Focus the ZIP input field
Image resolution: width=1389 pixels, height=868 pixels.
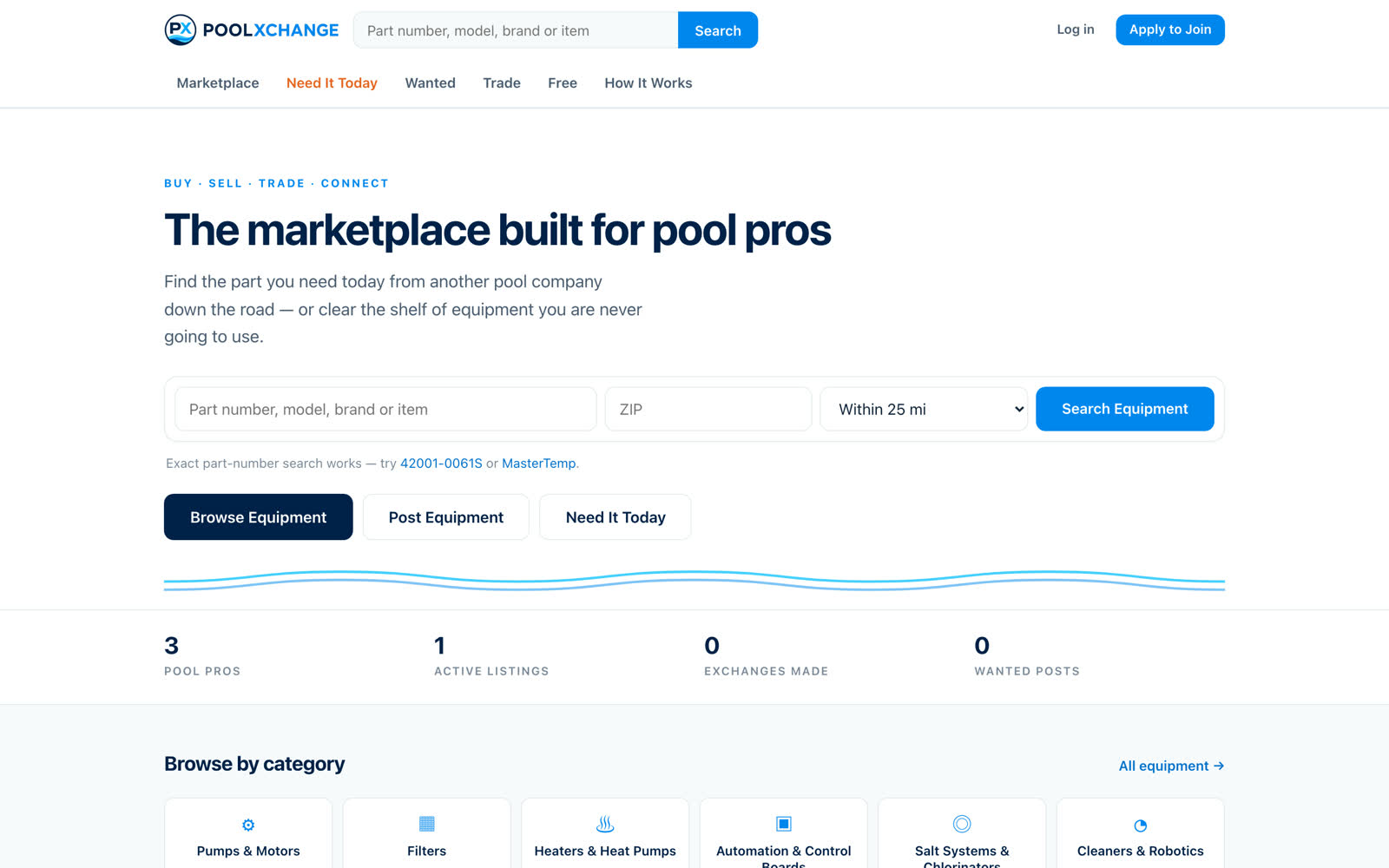tap(708, 409)
